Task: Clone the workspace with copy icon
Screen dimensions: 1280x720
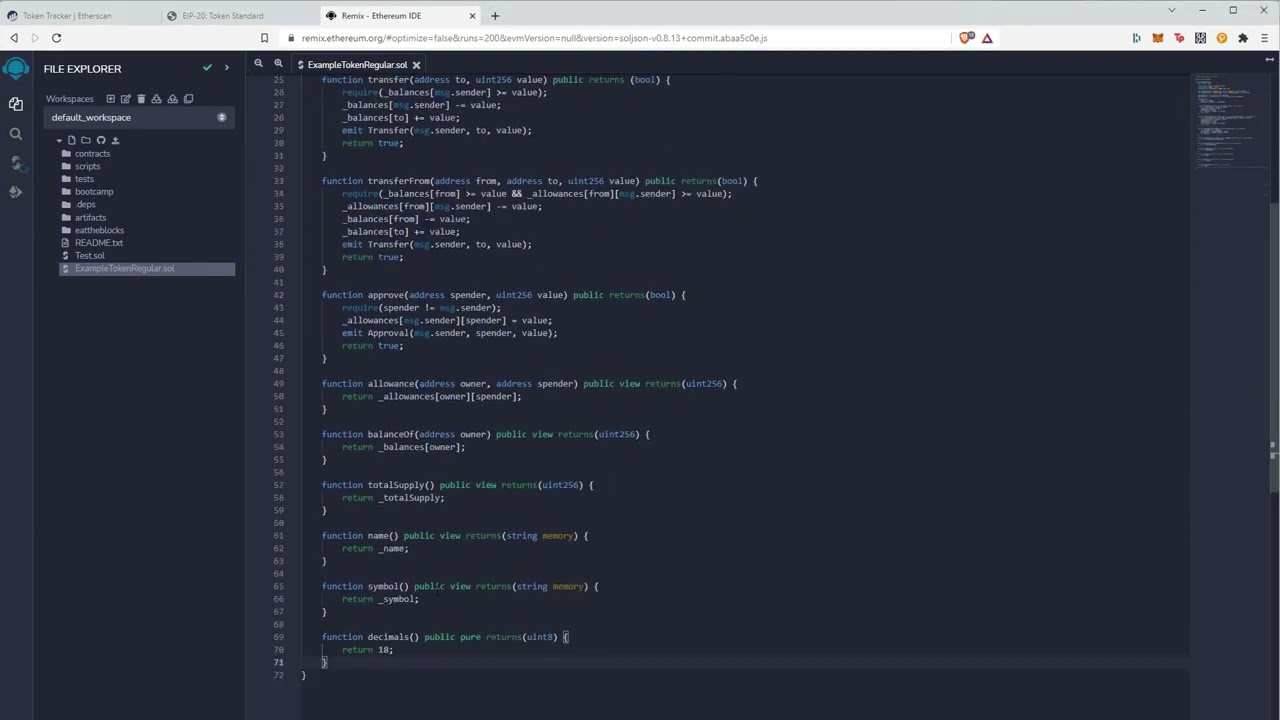Action: [188, 99]
